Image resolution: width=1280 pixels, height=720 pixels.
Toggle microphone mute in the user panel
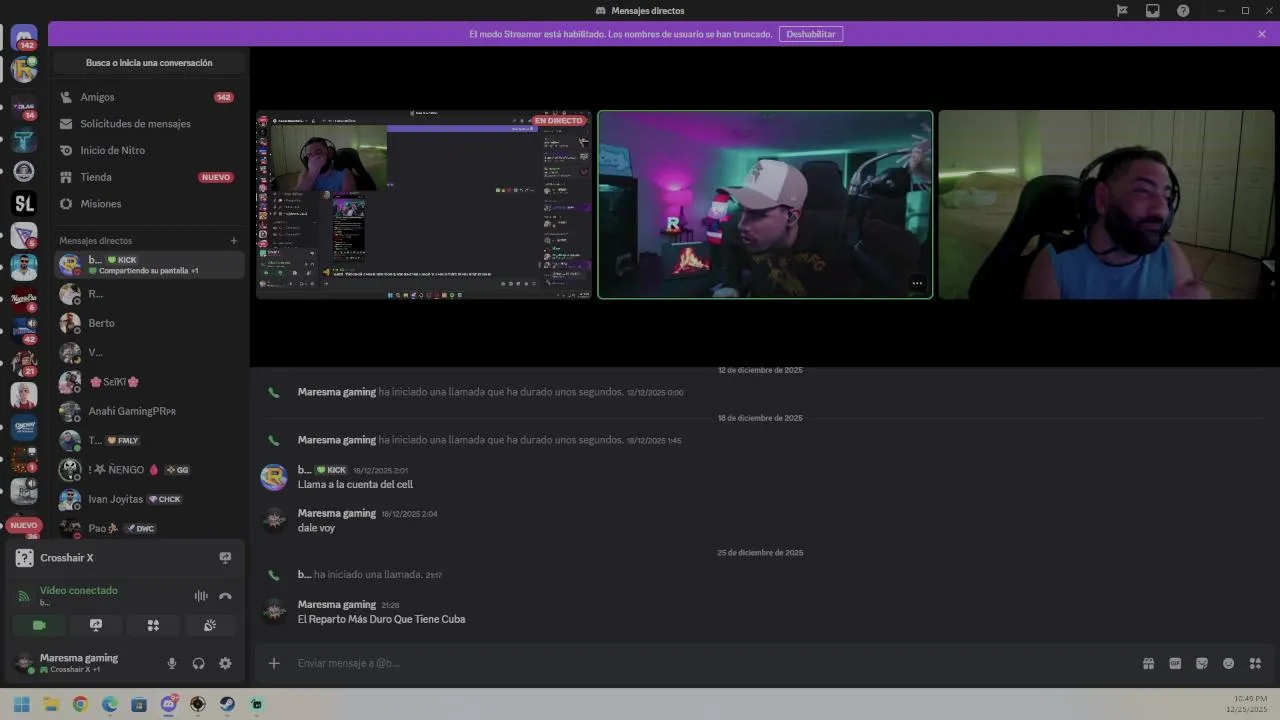[x=172, y=663]
